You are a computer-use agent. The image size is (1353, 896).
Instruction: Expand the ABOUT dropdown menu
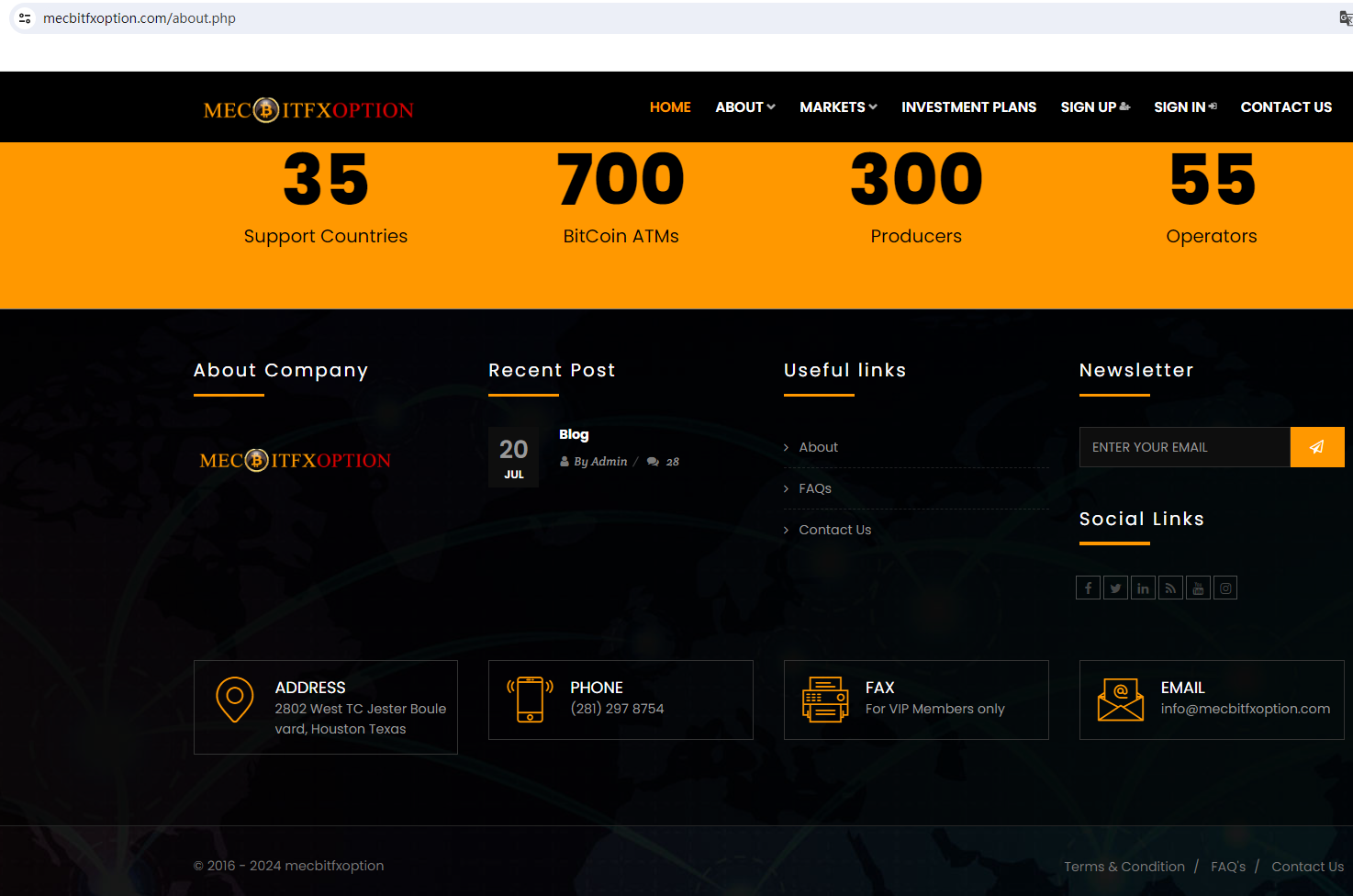pos(745,107)
